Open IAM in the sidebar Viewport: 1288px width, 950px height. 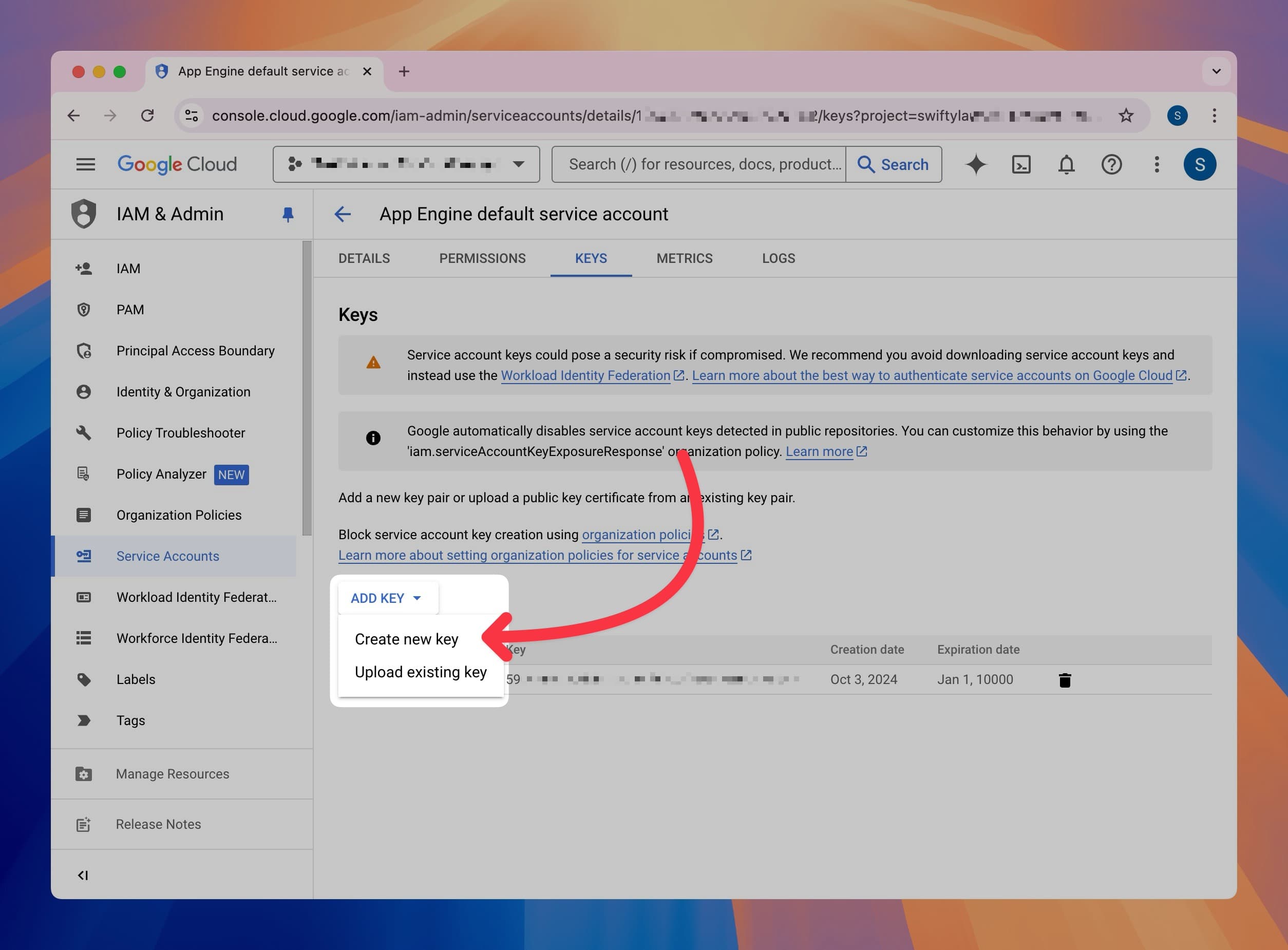pyautogui.click(x=174, y=269)
